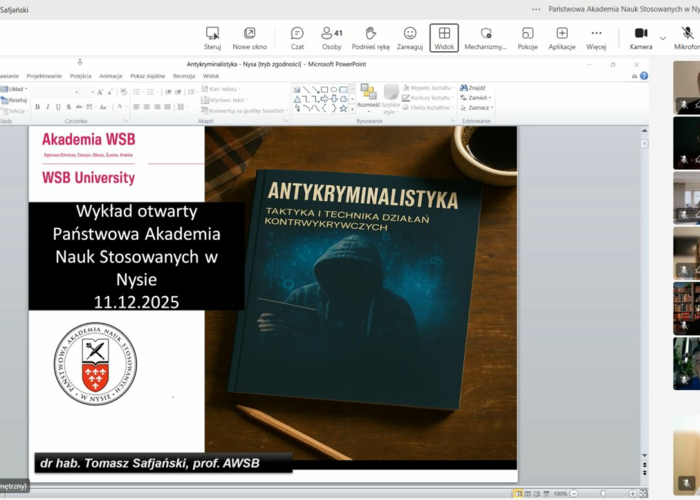The width and height of the screenshot is (700, 500).
Task: Open Kier. tekstu text direction dropdown
Action: [x=221, y=89]
